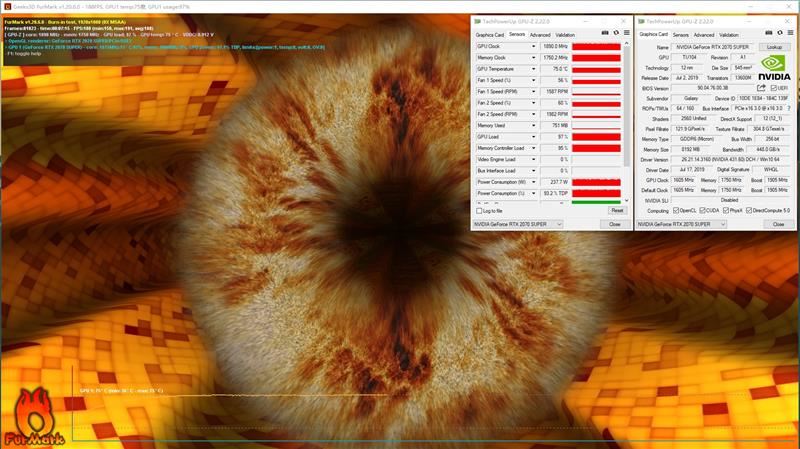800x449 pixels.
Task: Open Power Consumption (%) dropdown arrow
Action: (534, 193)
